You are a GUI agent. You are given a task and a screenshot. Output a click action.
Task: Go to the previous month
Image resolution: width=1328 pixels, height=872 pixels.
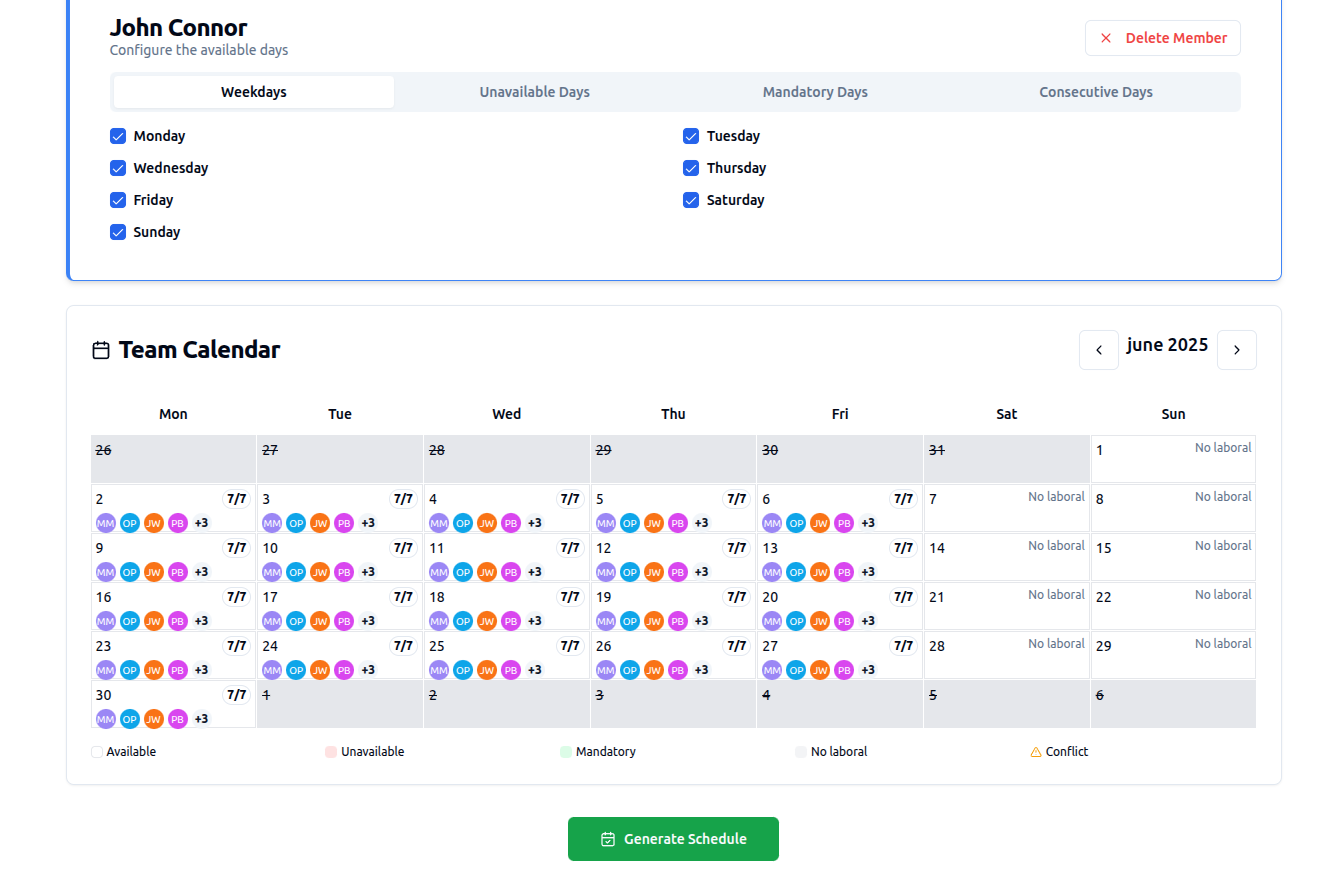[x=1099, y=350]
